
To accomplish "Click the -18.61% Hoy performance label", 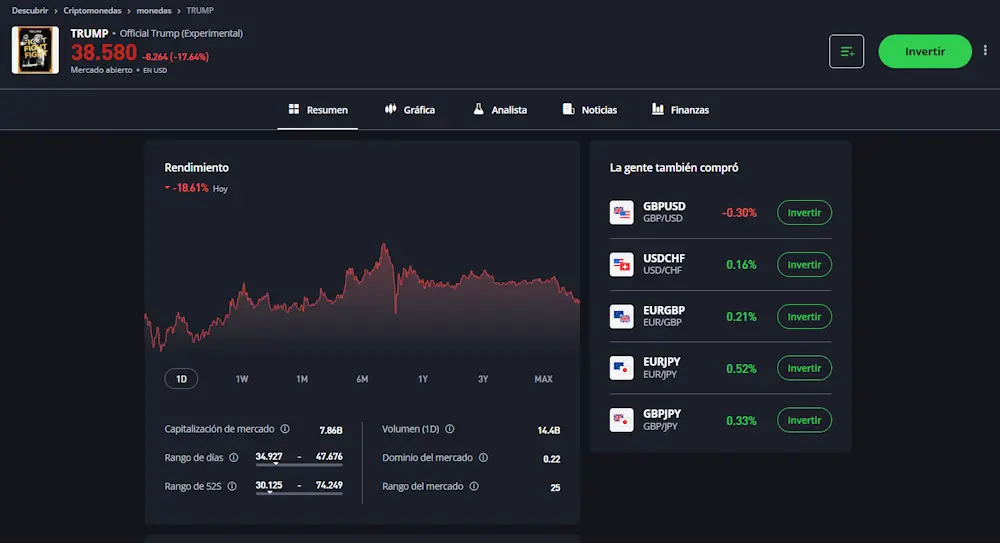I will 196,188.
